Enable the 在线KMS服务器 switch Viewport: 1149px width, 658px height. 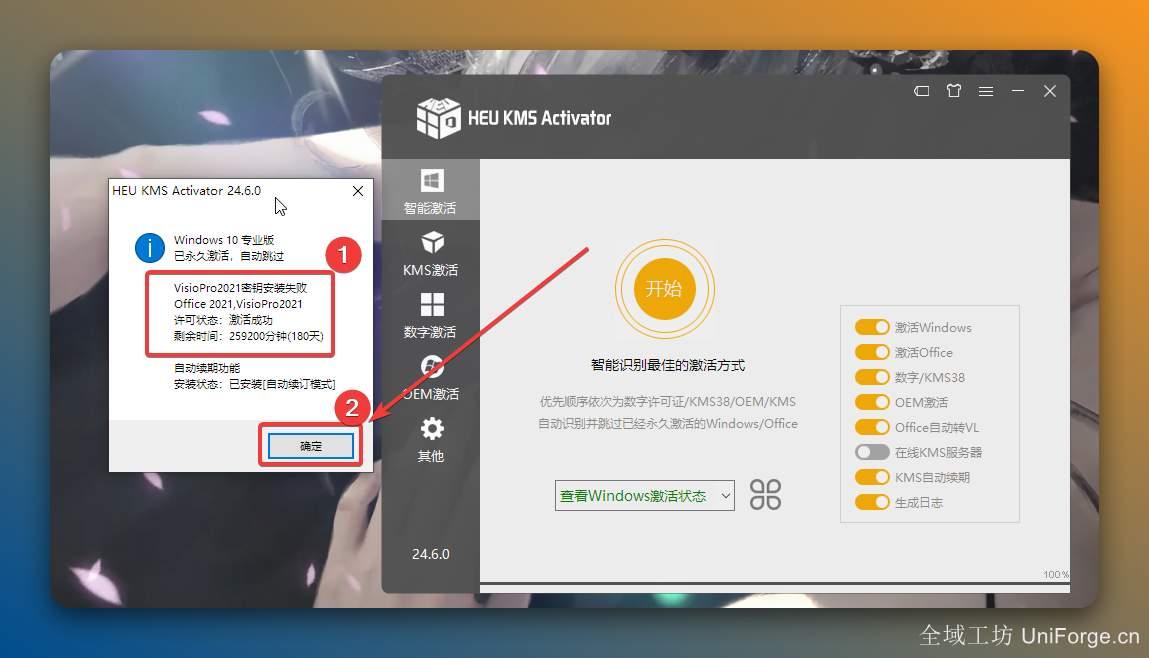coord(872,452)
